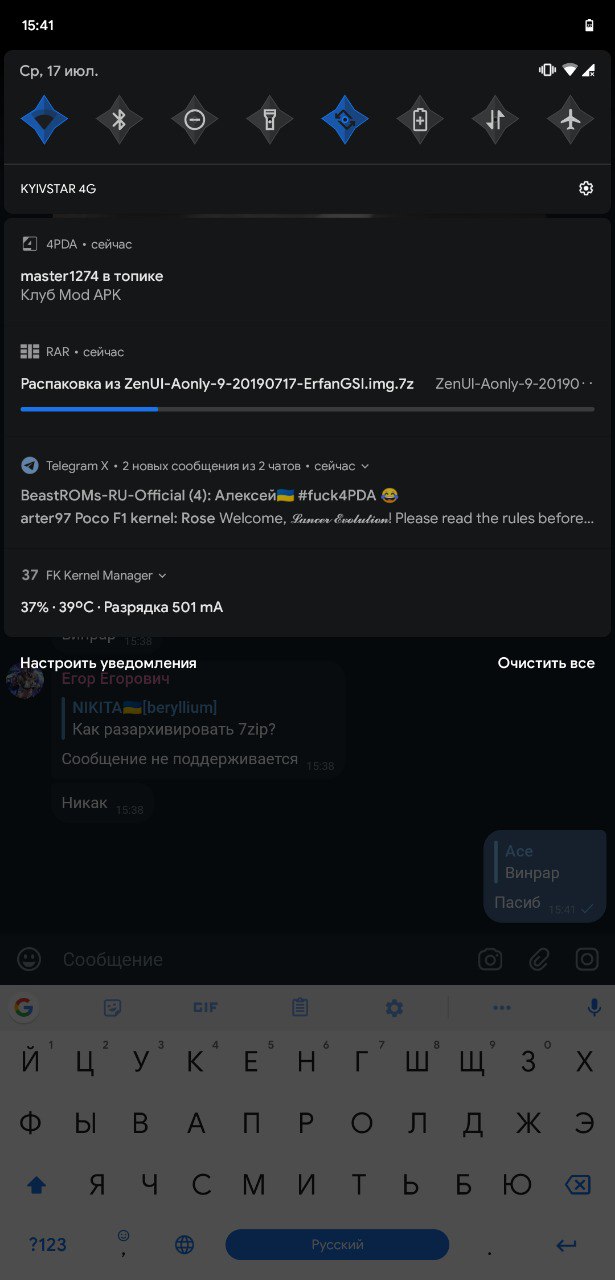Image resolution: width=615 pixels, height=1280 pixels.
Task: Tap the Сообщение input field
Action: pyautogui.click(x=260, y=959)
